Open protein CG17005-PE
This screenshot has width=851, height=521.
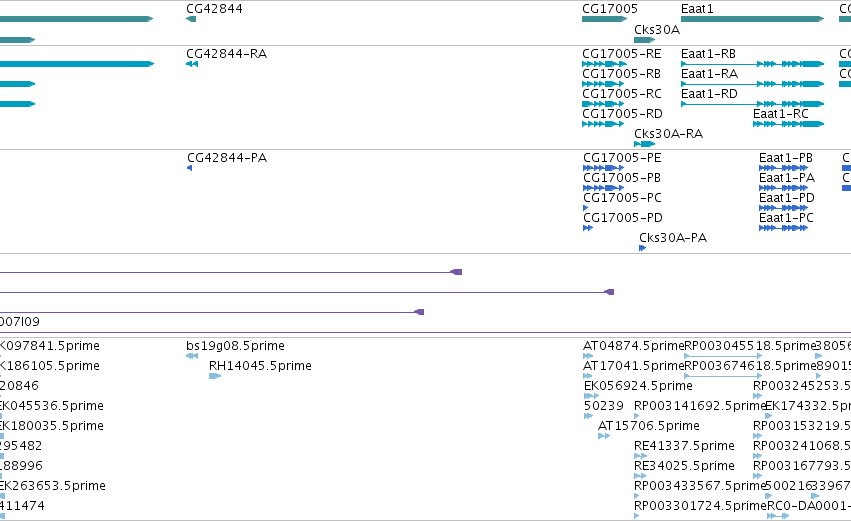(622, 158)
